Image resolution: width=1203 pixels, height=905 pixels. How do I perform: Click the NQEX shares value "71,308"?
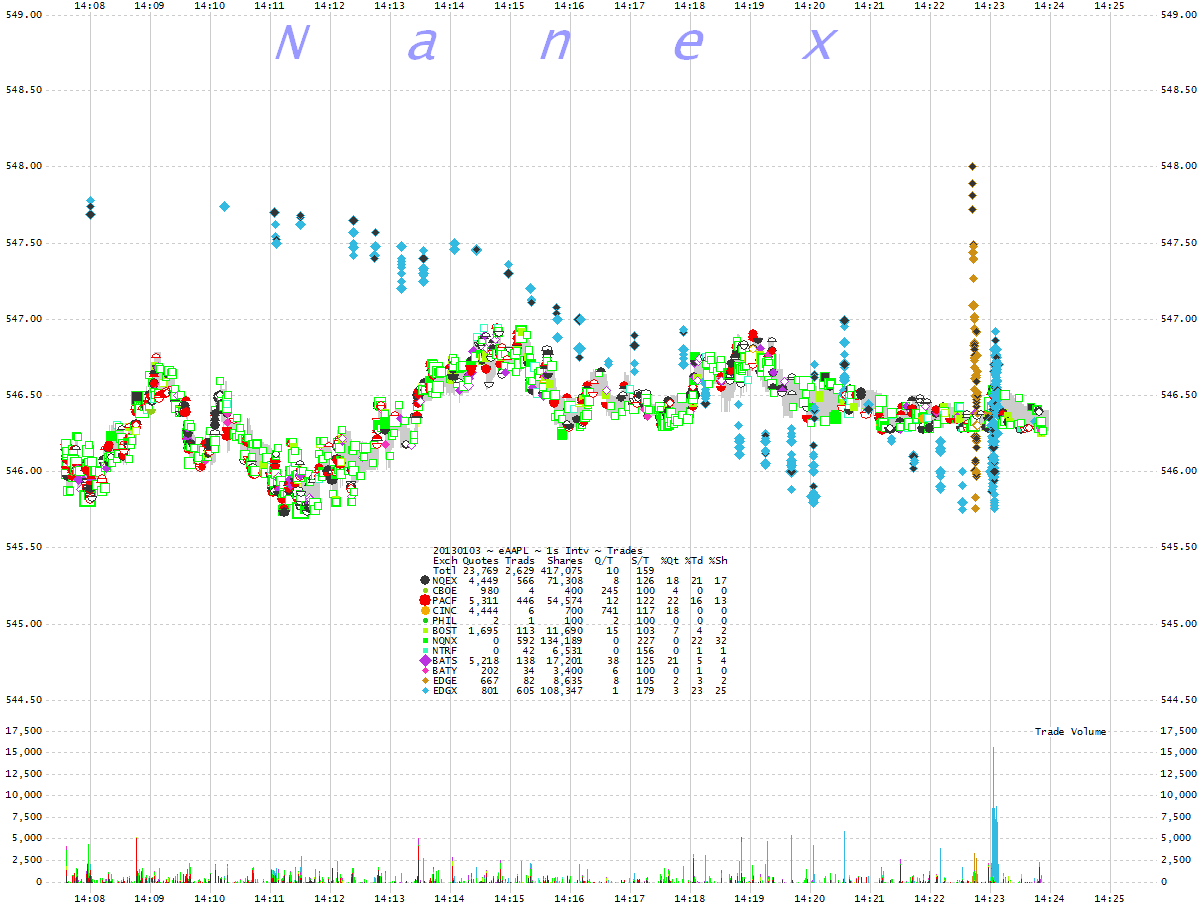tap(565, 580)
